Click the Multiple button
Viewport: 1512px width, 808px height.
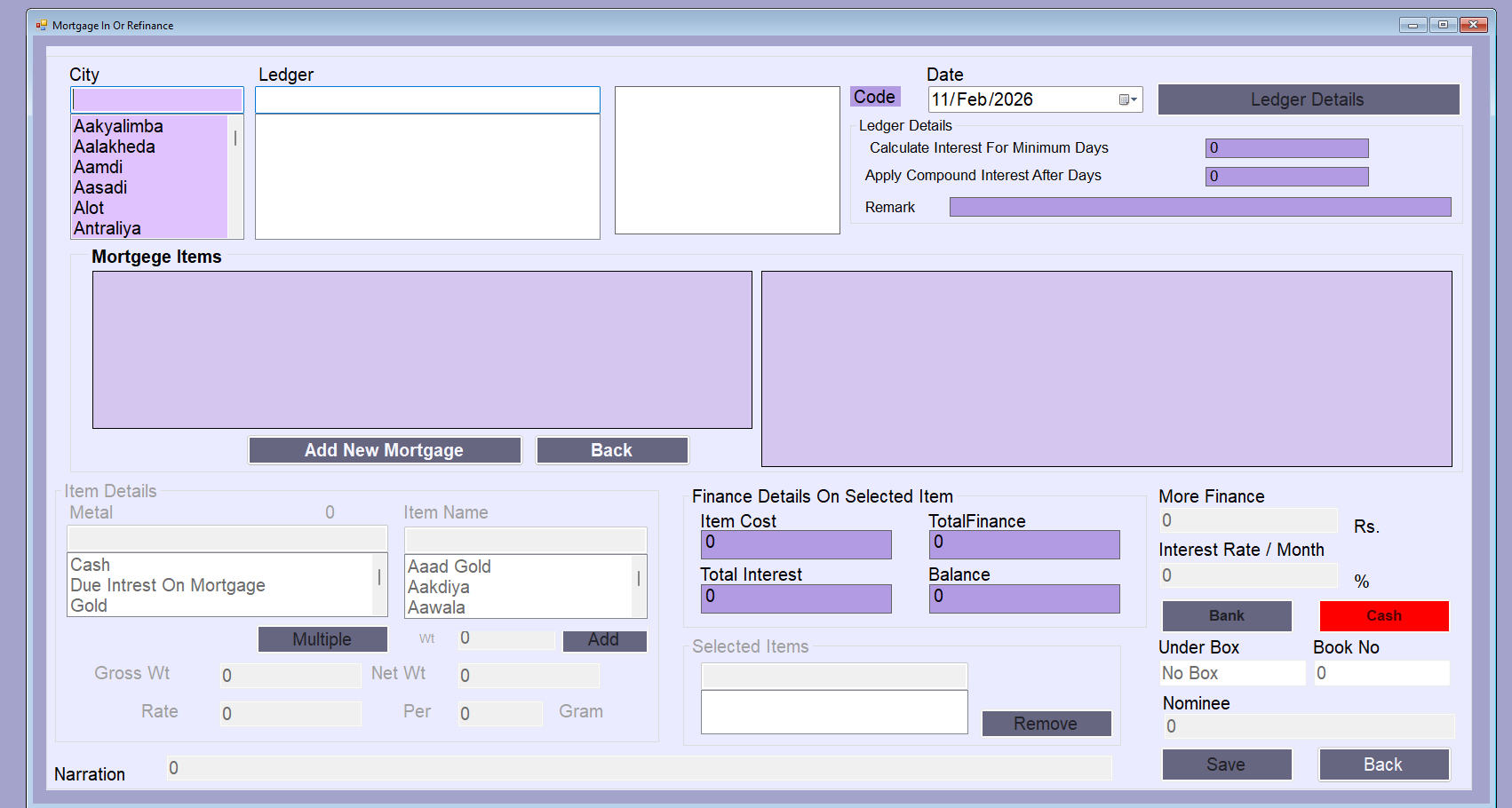pos(322,639)
